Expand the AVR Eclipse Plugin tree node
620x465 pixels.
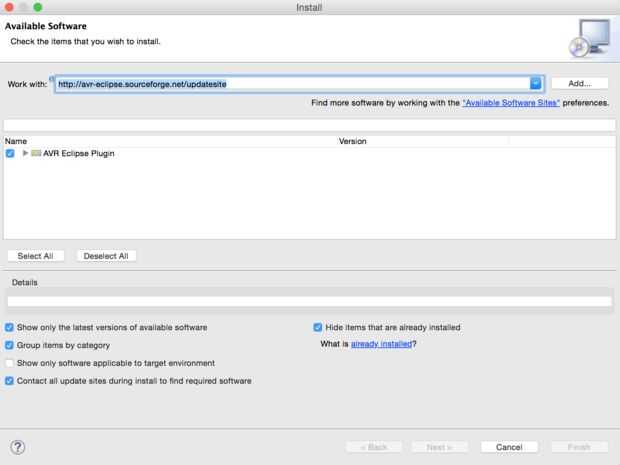click(25, 153)
